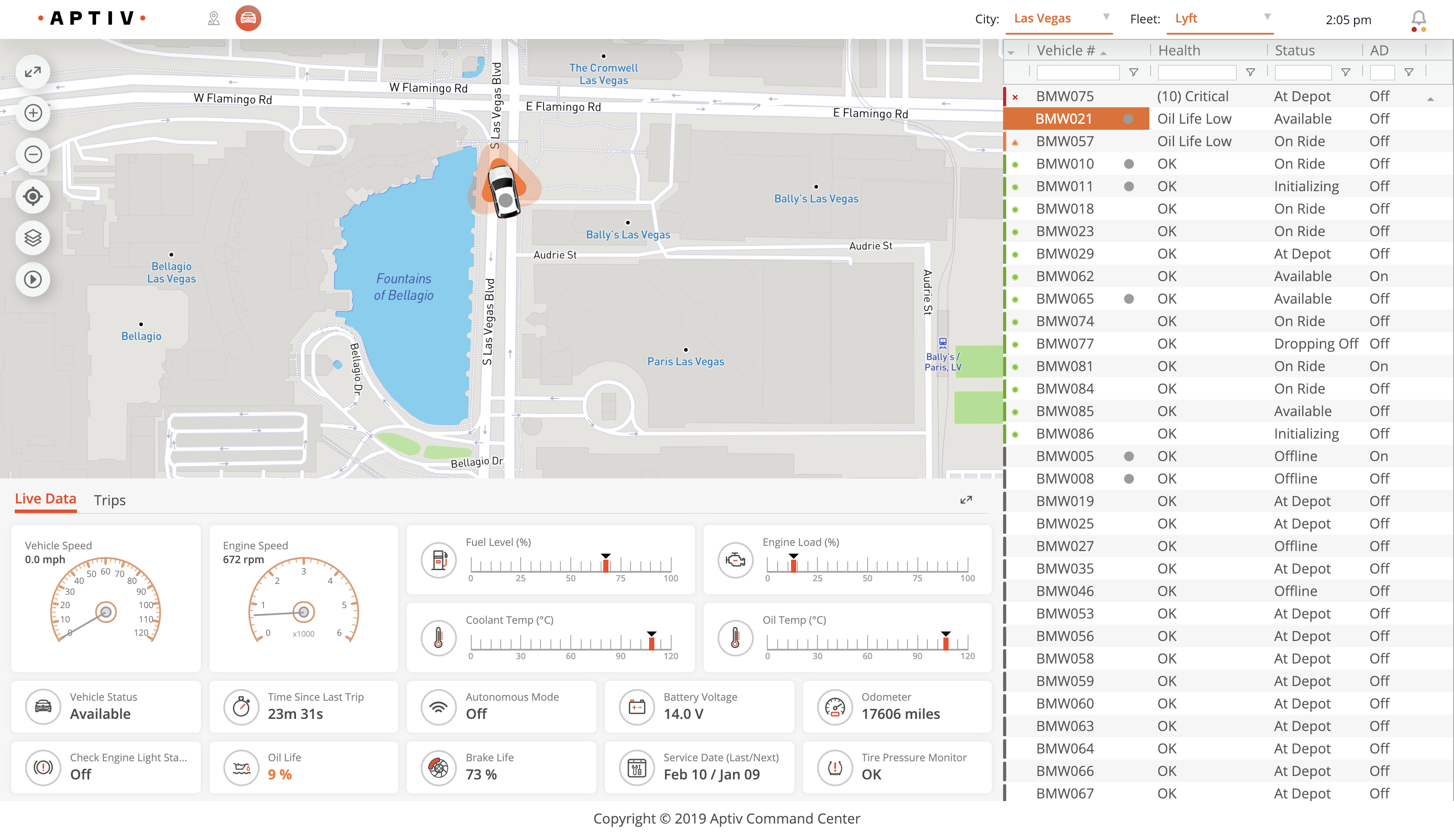This screenshot has width=1454, height=840.
Task: Switch to the map pin view icon
Action: [x=213, y=19]
